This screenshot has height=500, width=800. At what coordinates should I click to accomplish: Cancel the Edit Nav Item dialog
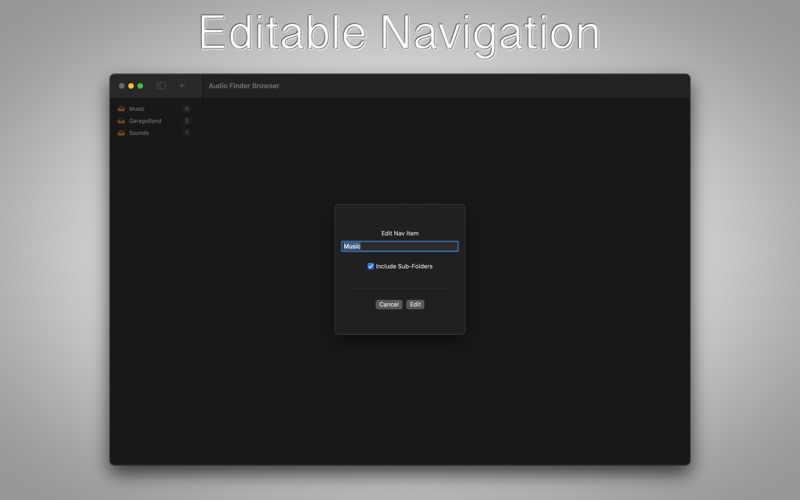click(x=389, y=305)
